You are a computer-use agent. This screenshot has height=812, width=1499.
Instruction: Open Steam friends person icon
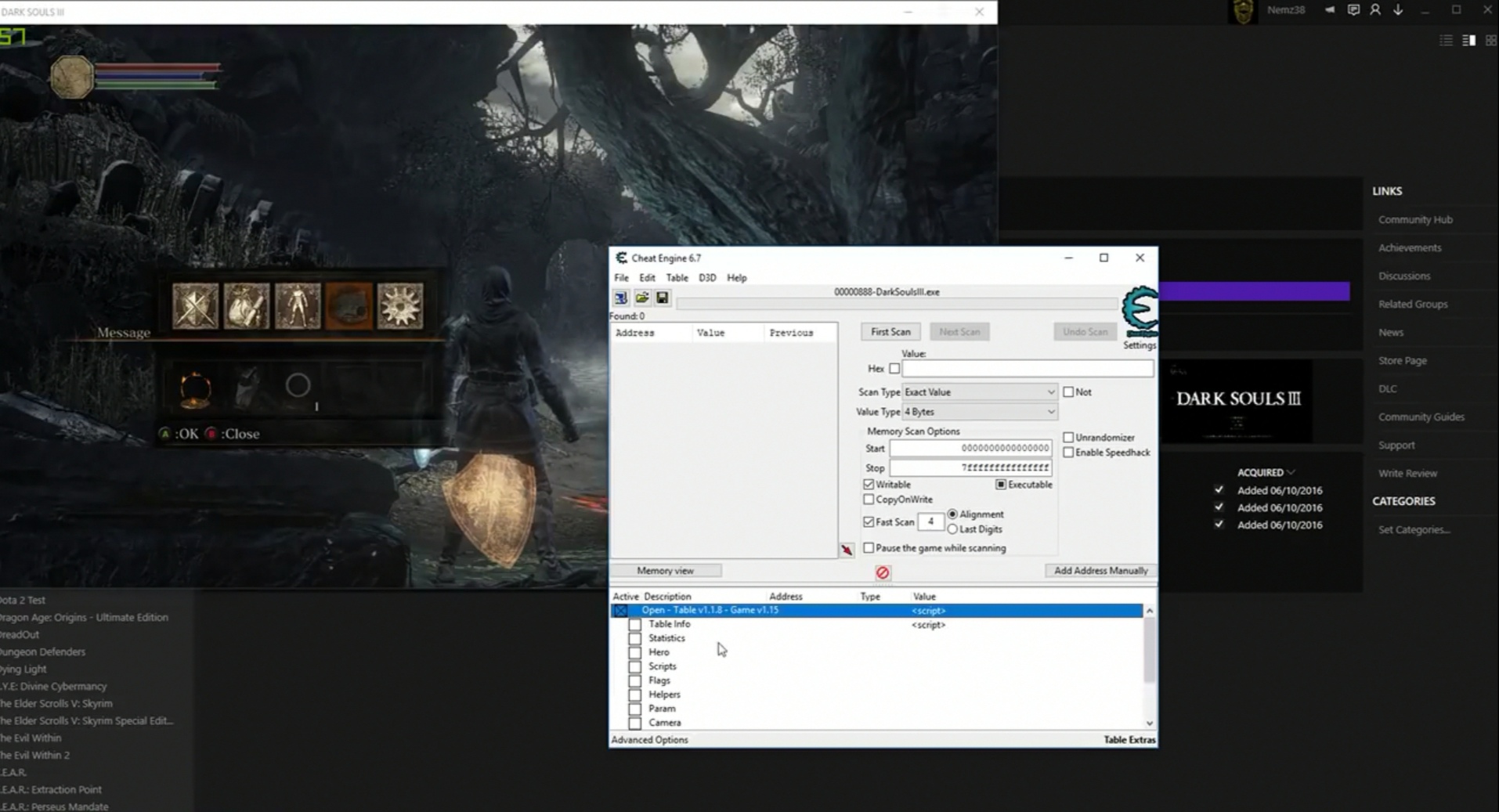tap(1375, 10)
